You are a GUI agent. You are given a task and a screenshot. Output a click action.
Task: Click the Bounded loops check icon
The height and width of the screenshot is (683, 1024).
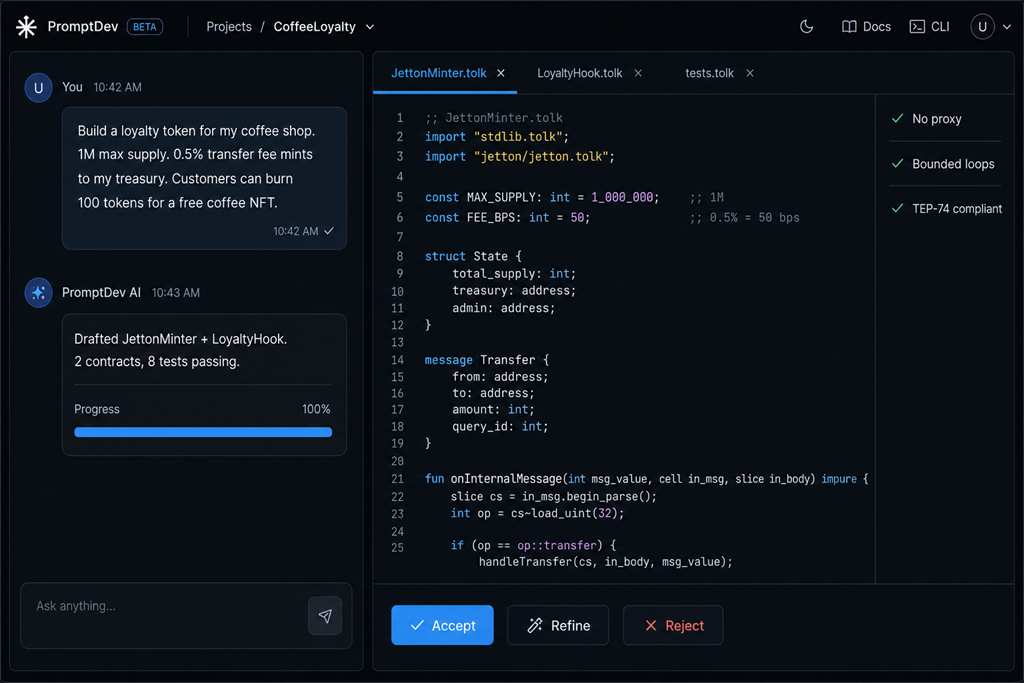tap(898, 163)
